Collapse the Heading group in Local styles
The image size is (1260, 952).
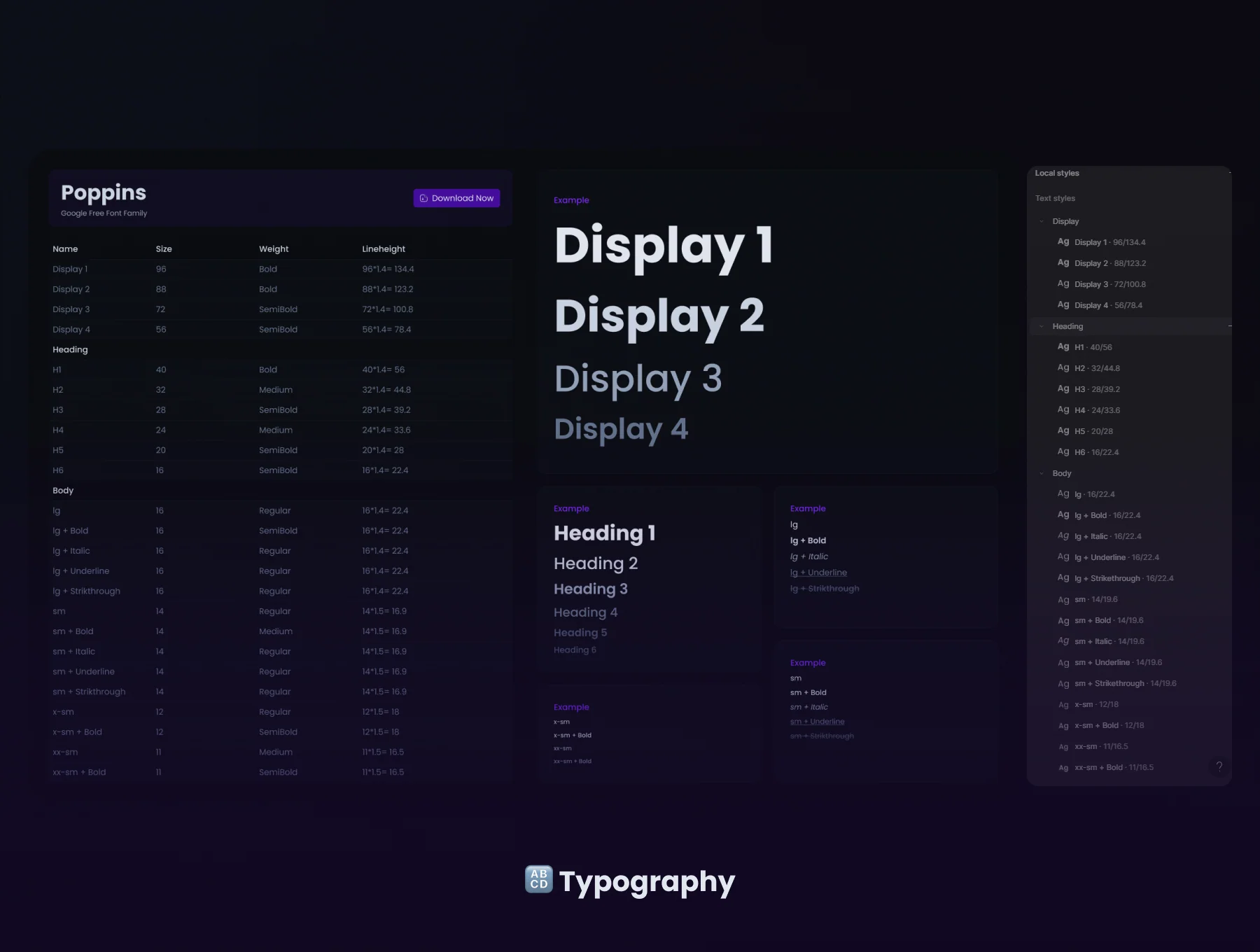[x=1042, y=326]
